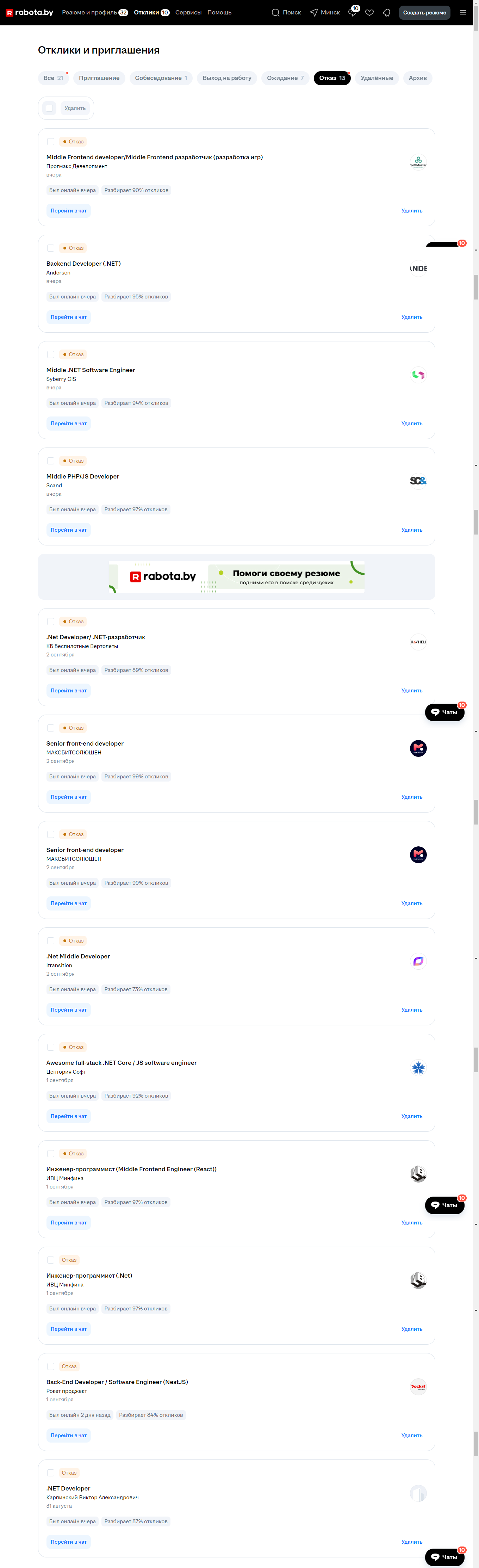Viewport: 479px width, 1568px height.
Task: Open Itransition company logo
Action: 418,961
